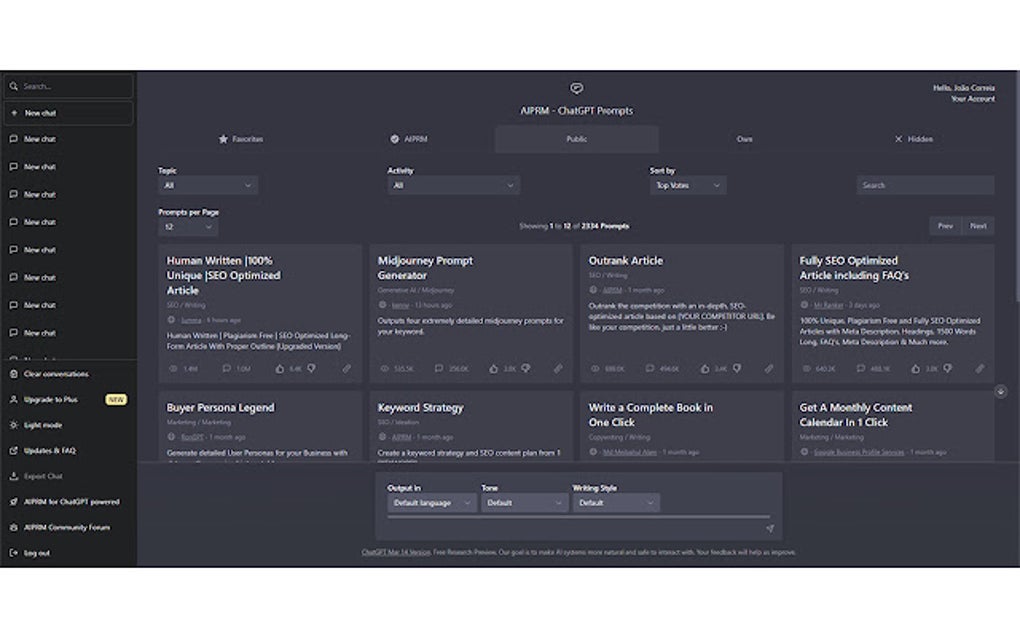The height and width of the screenshot is (638, 1020).
Task: Click thumbs up on Human Written prompt
Action: point(280,369)
